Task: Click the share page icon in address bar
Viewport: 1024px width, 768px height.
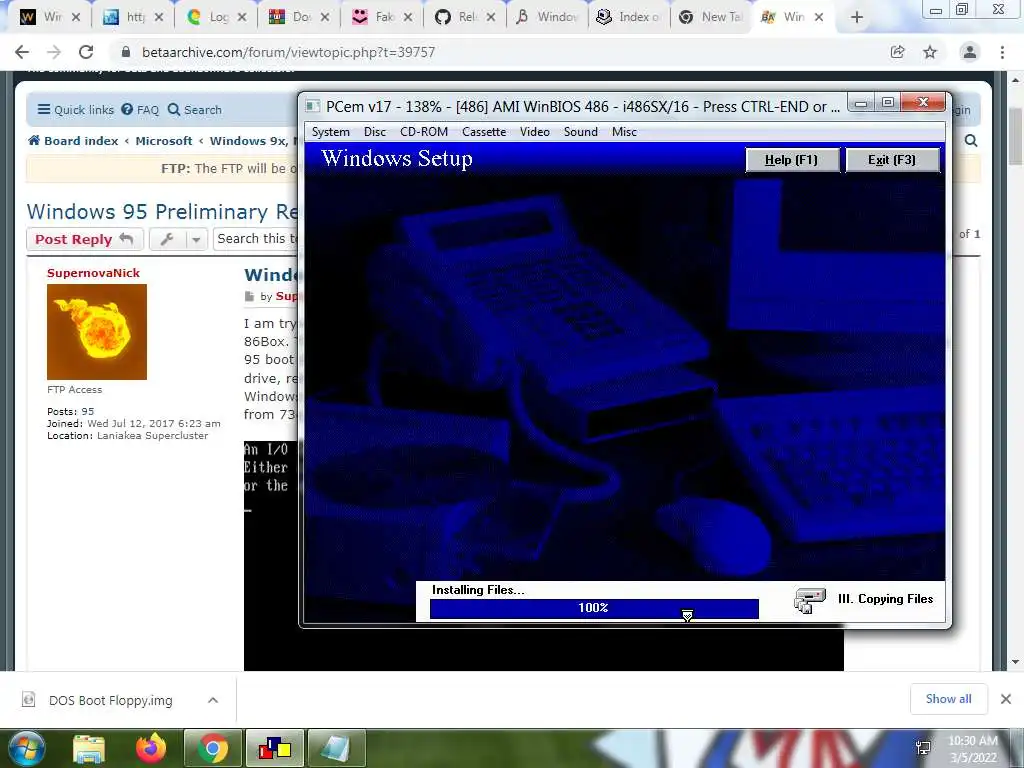Action: tap(898, 52)
